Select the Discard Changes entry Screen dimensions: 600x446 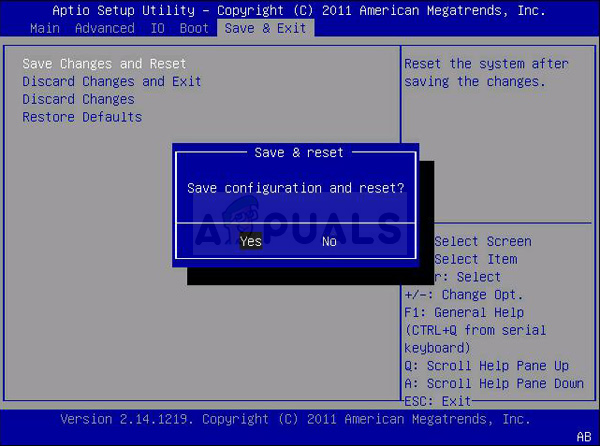pyautogui.click(x=78, y=99)
